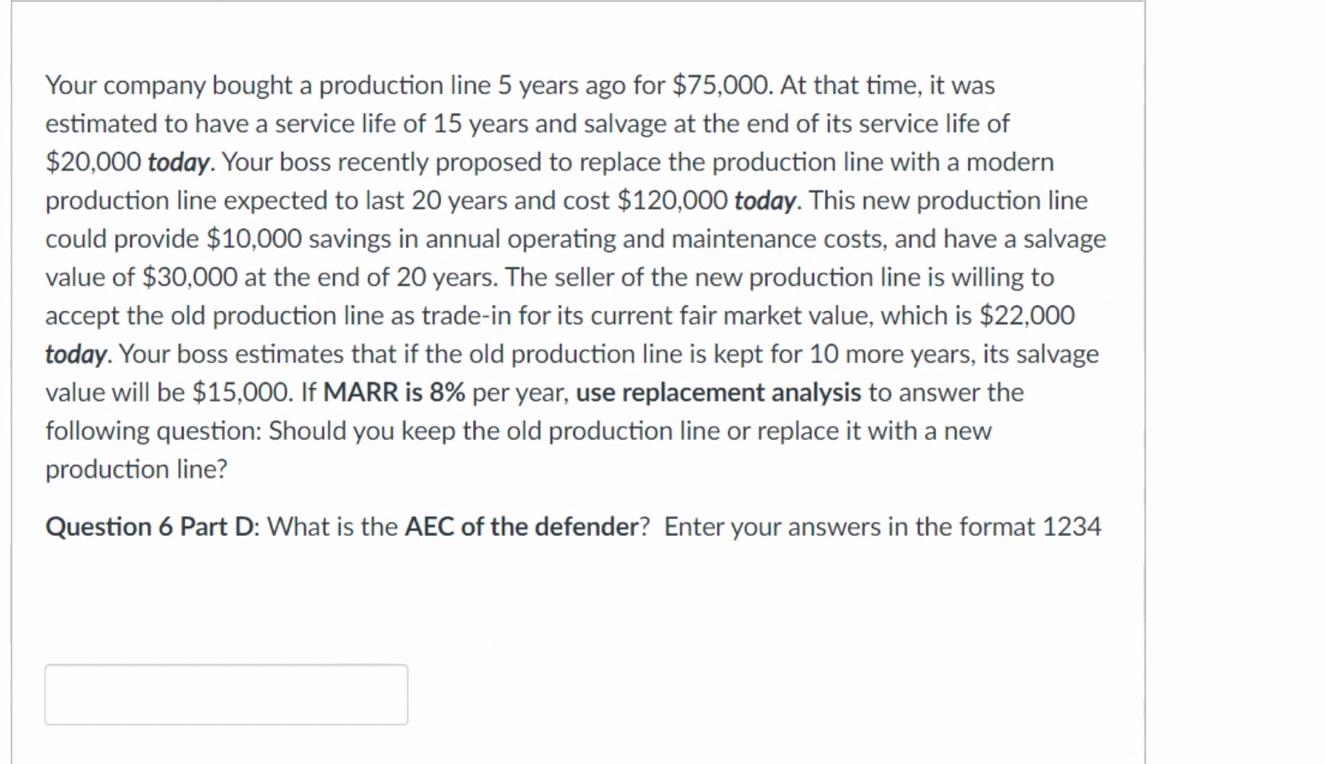Click the vertical border line on the right edge

point(1146,380)
